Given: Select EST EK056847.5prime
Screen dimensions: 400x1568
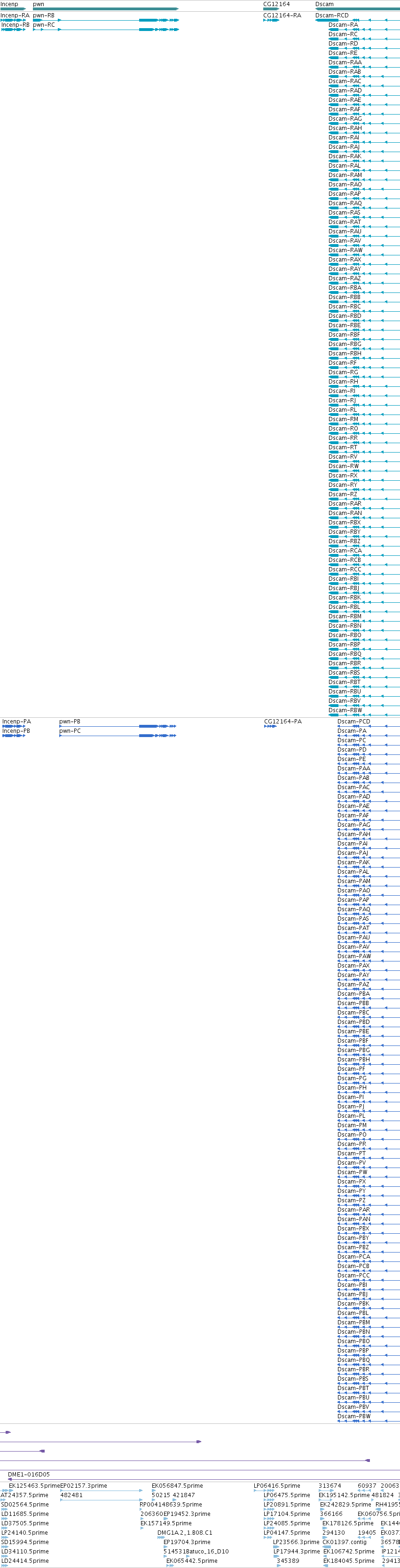Looking at the screenshot, I should click(x=178, y=1486).
